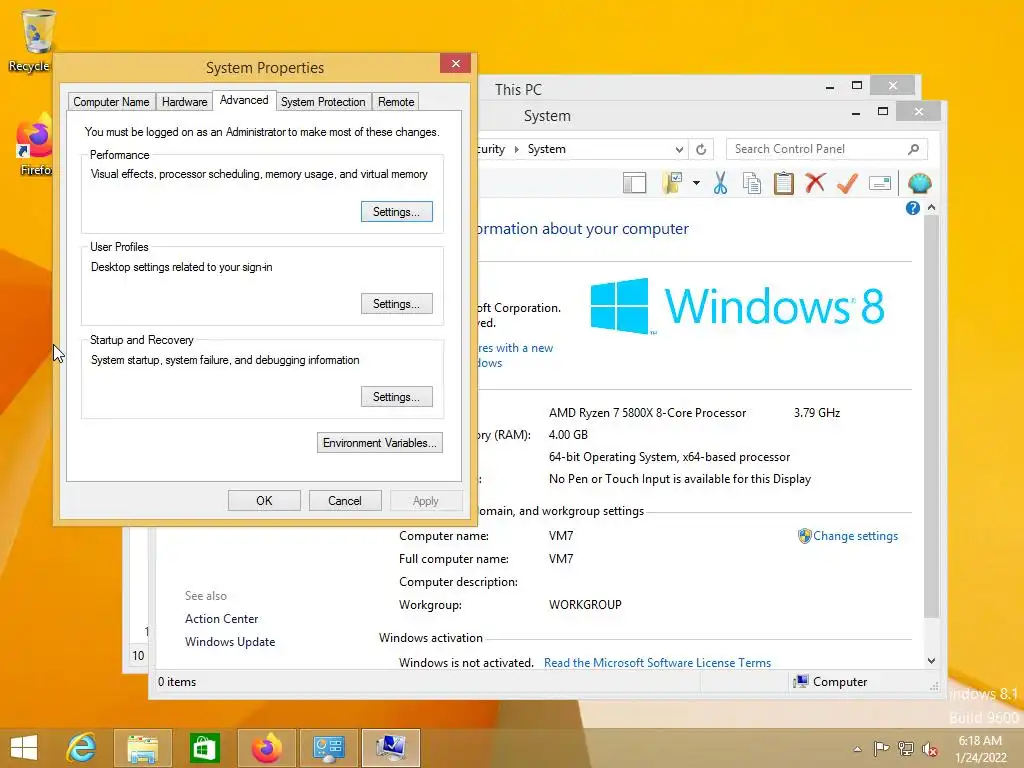Click OK in System Properties
1024x768 pixels.
click(264, 501)
